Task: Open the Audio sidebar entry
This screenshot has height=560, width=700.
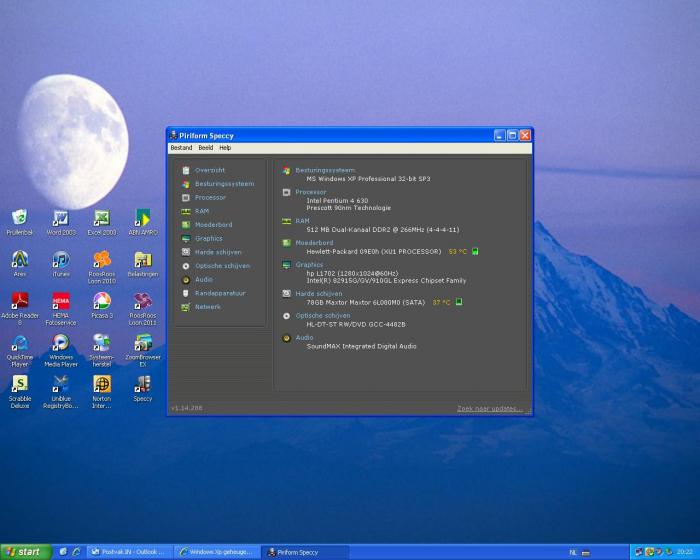Action: pos(197,280)
